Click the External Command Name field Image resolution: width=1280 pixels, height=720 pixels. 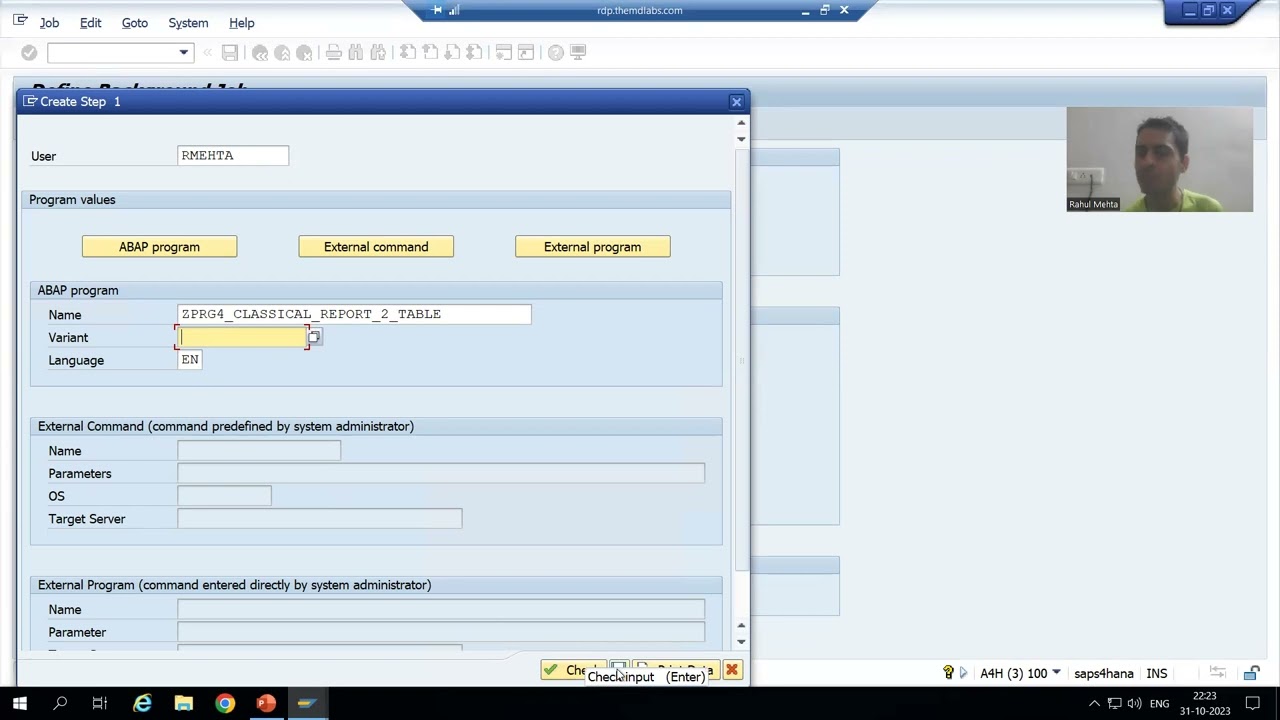[x=259, y=451]
